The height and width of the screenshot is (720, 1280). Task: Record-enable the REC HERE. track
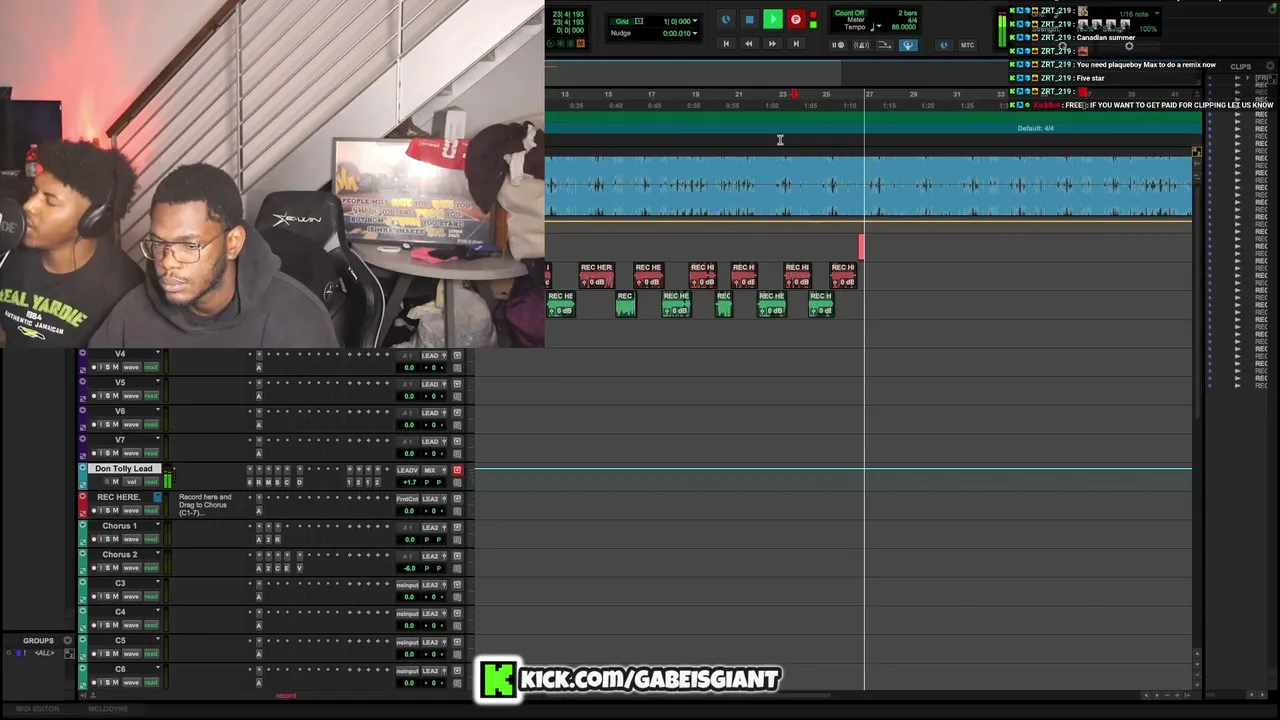(95, 511)
